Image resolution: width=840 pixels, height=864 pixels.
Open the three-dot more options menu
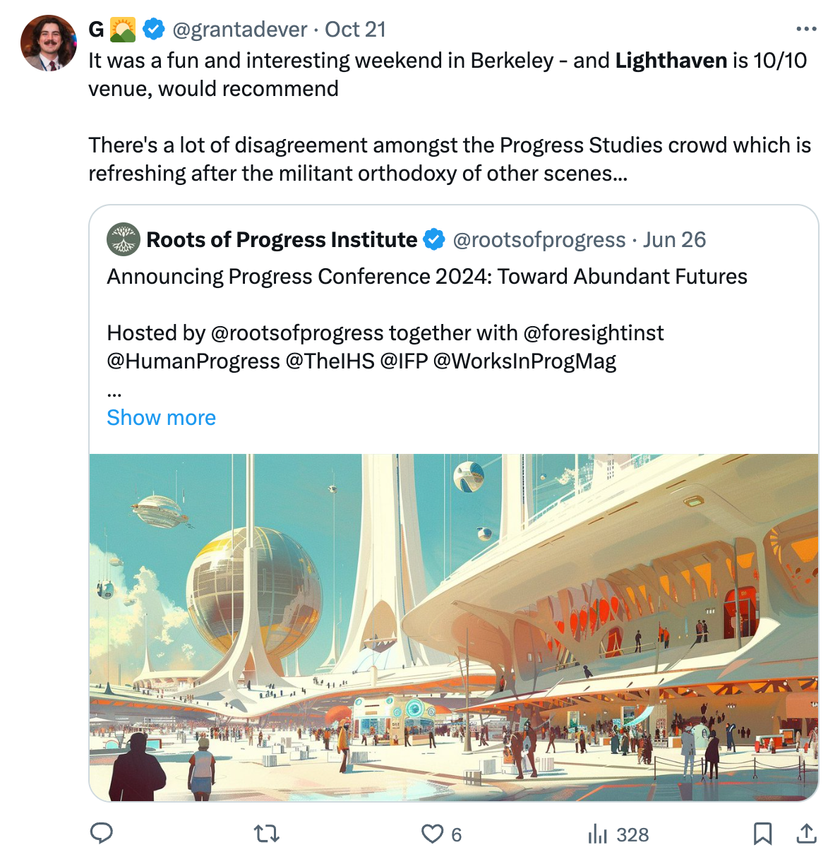tap(806, 29)
